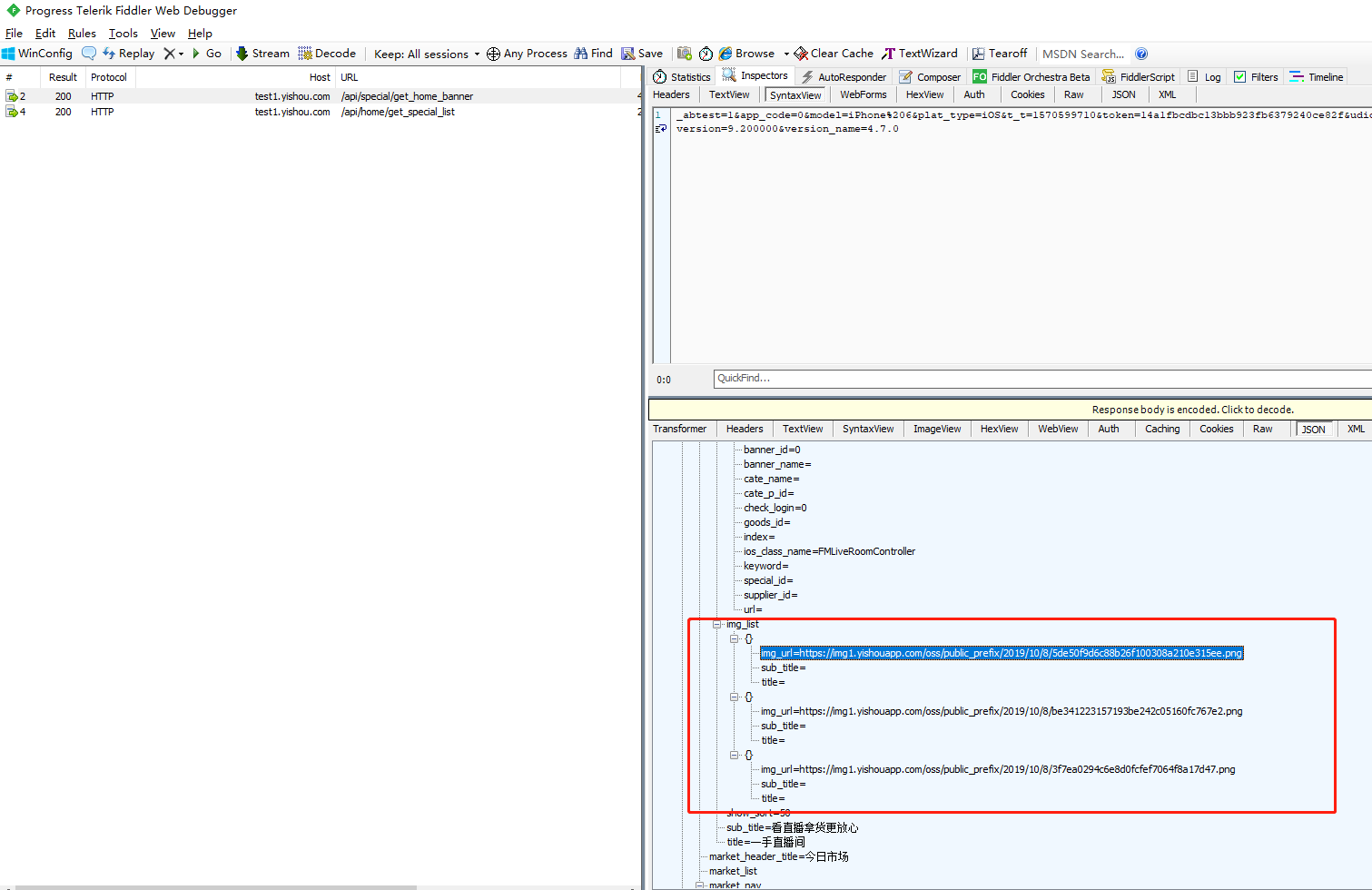Viewport: 1372px width, 890px height.
Task: Tearoff the toolbar into new window
Action: (x=1000, y=54)
